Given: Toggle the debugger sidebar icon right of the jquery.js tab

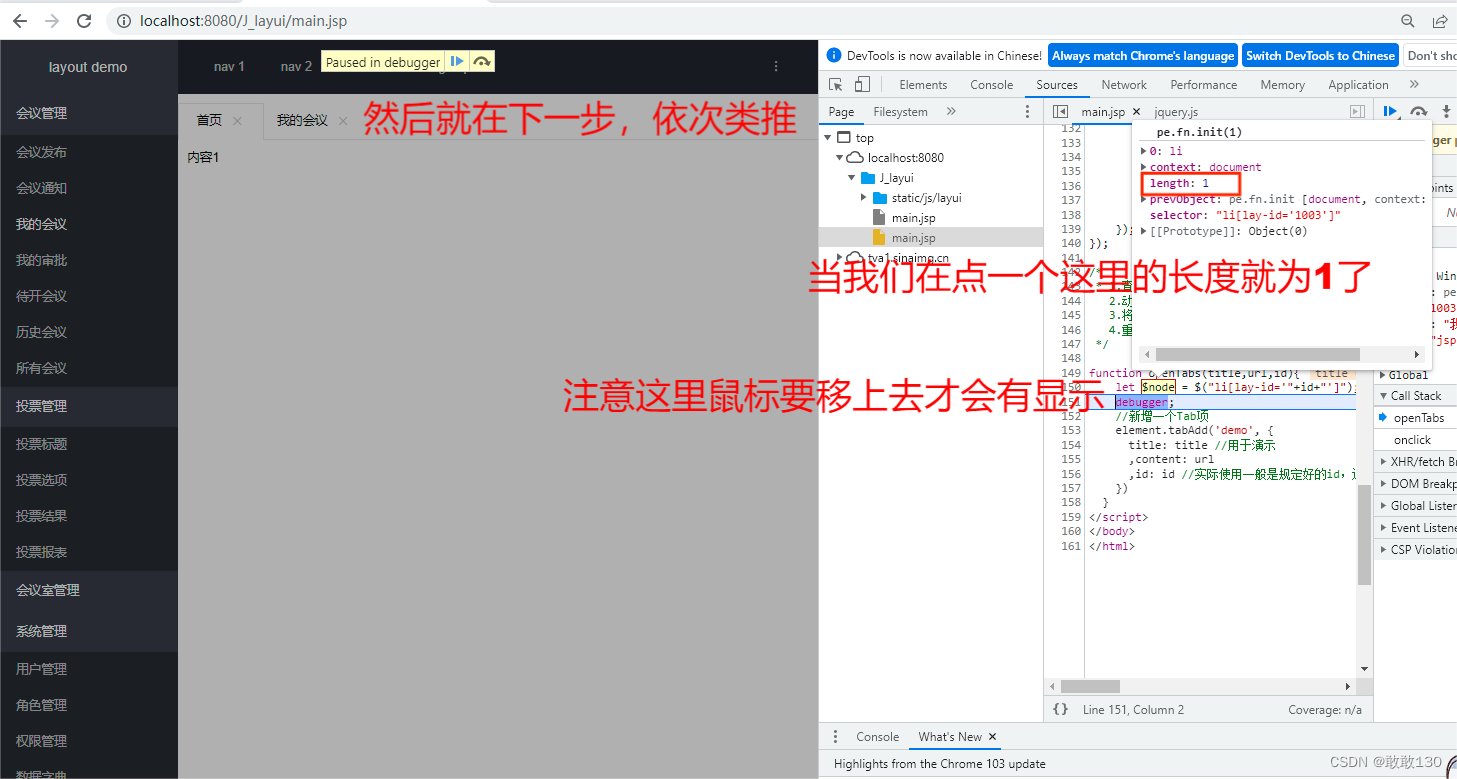Looking at the screenshot, I should pyautogui.click(x=1357, y=112).
